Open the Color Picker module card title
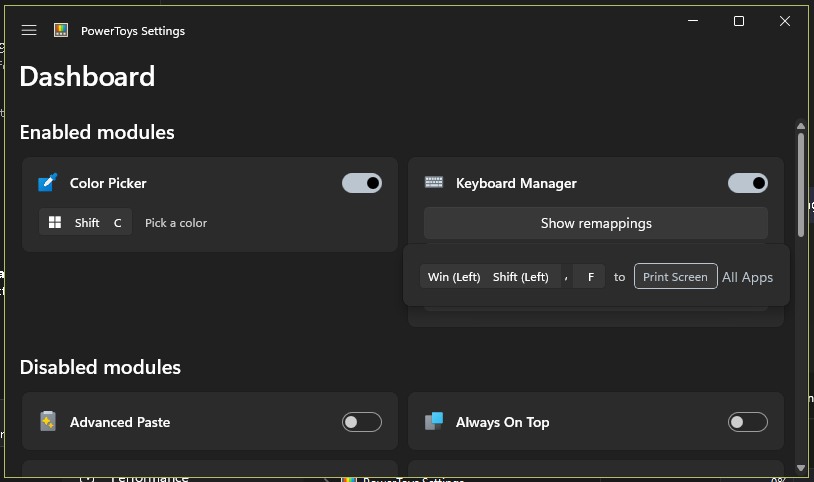814x482 pixels. [108, 183]
